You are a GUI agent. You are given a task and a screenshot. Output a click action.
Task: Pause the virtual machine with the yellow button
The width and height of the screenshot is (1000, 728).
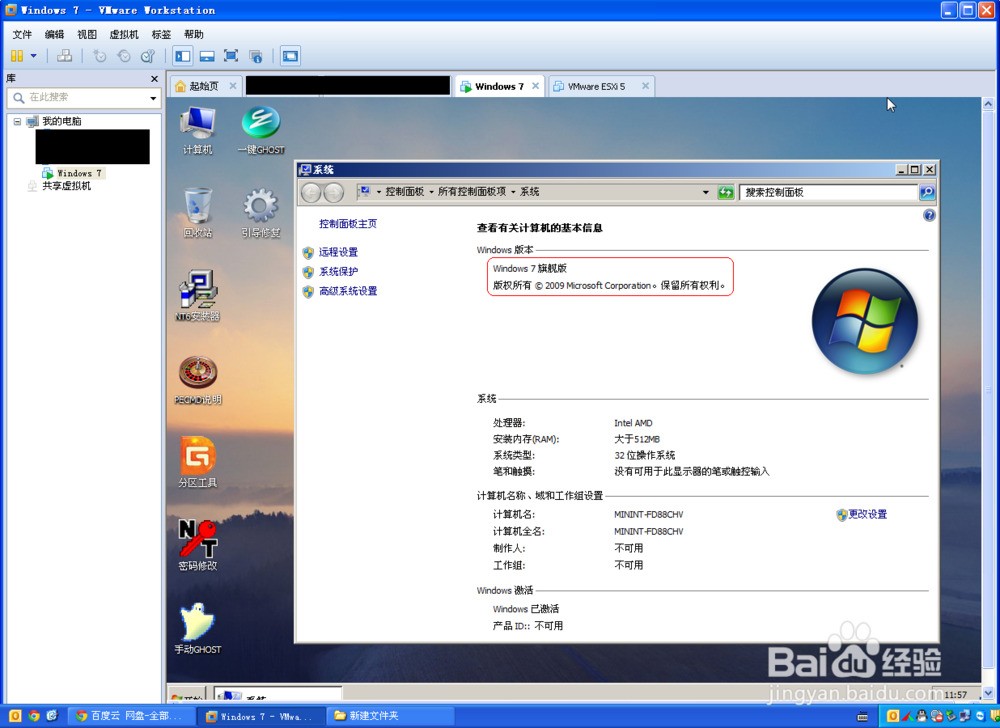(x=17, y=56)
